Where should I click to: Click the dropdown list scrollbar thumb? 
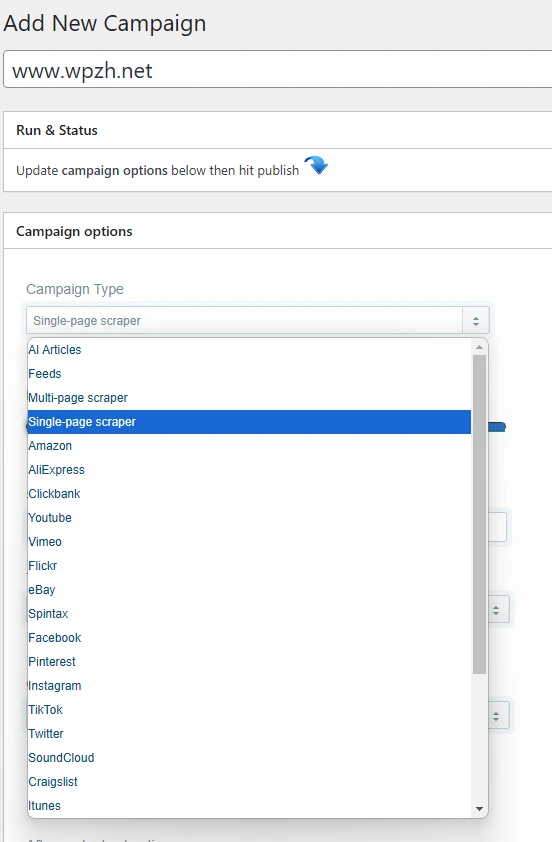(480, 514)
